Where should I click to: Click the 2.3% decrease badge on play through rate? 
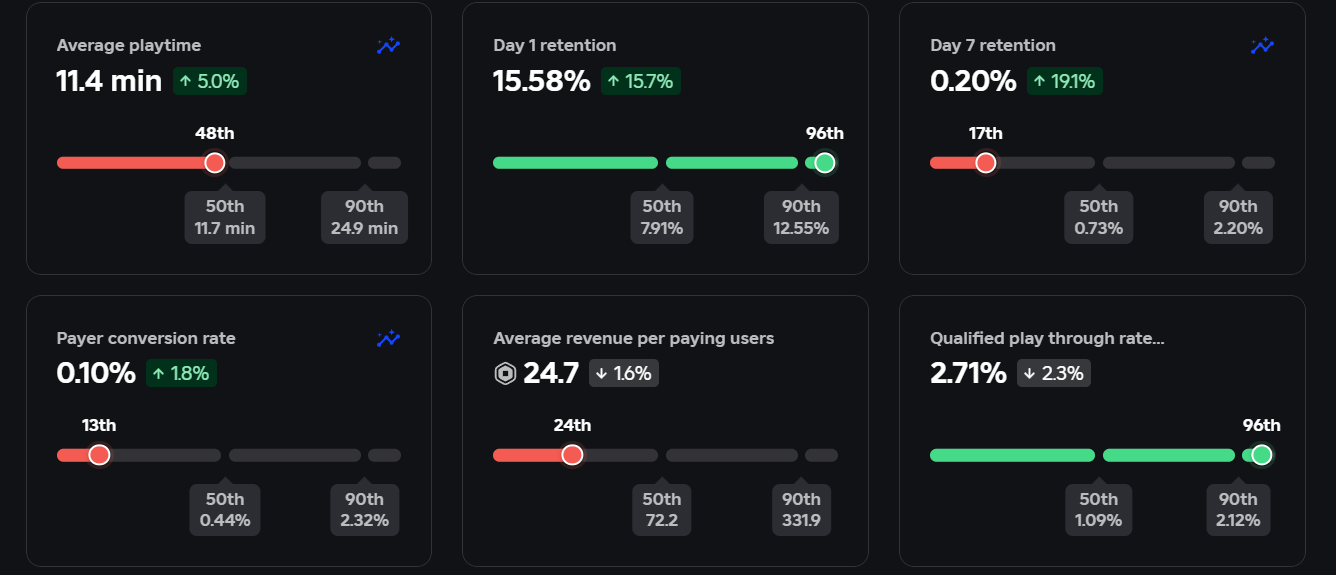[1054, 374]
